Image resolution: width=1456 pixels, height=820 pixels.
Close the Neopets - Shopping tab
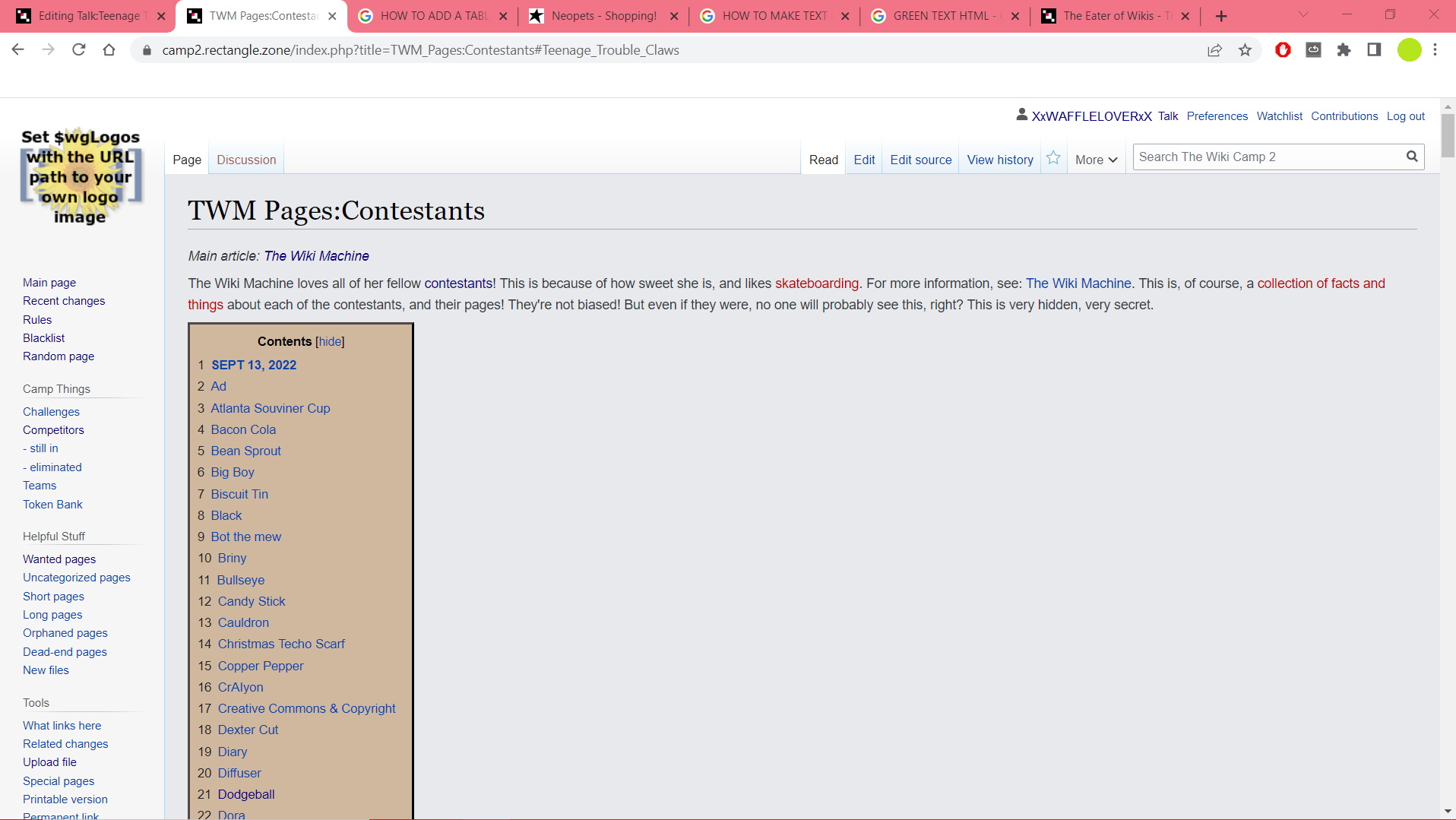[x=674, y=16]
